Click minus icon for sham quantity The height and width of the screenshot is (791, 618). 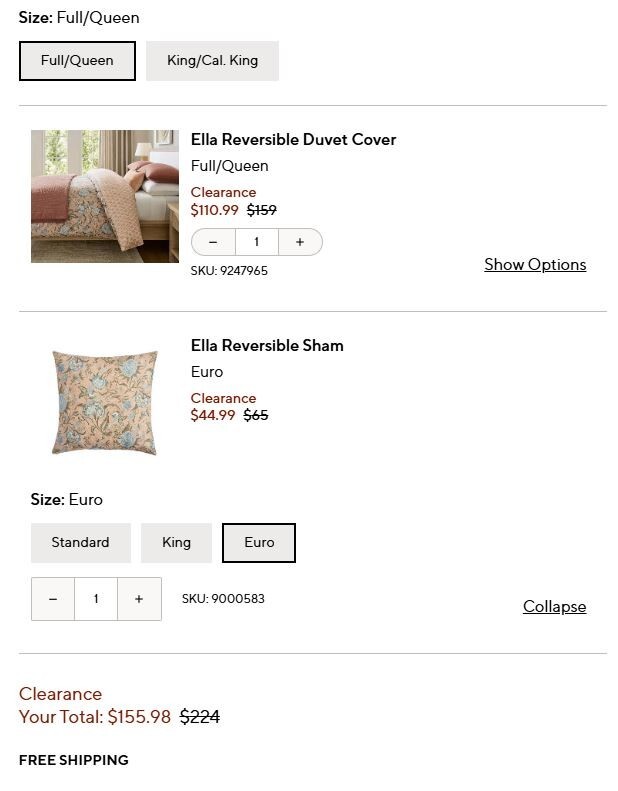[x=53, y=599]
